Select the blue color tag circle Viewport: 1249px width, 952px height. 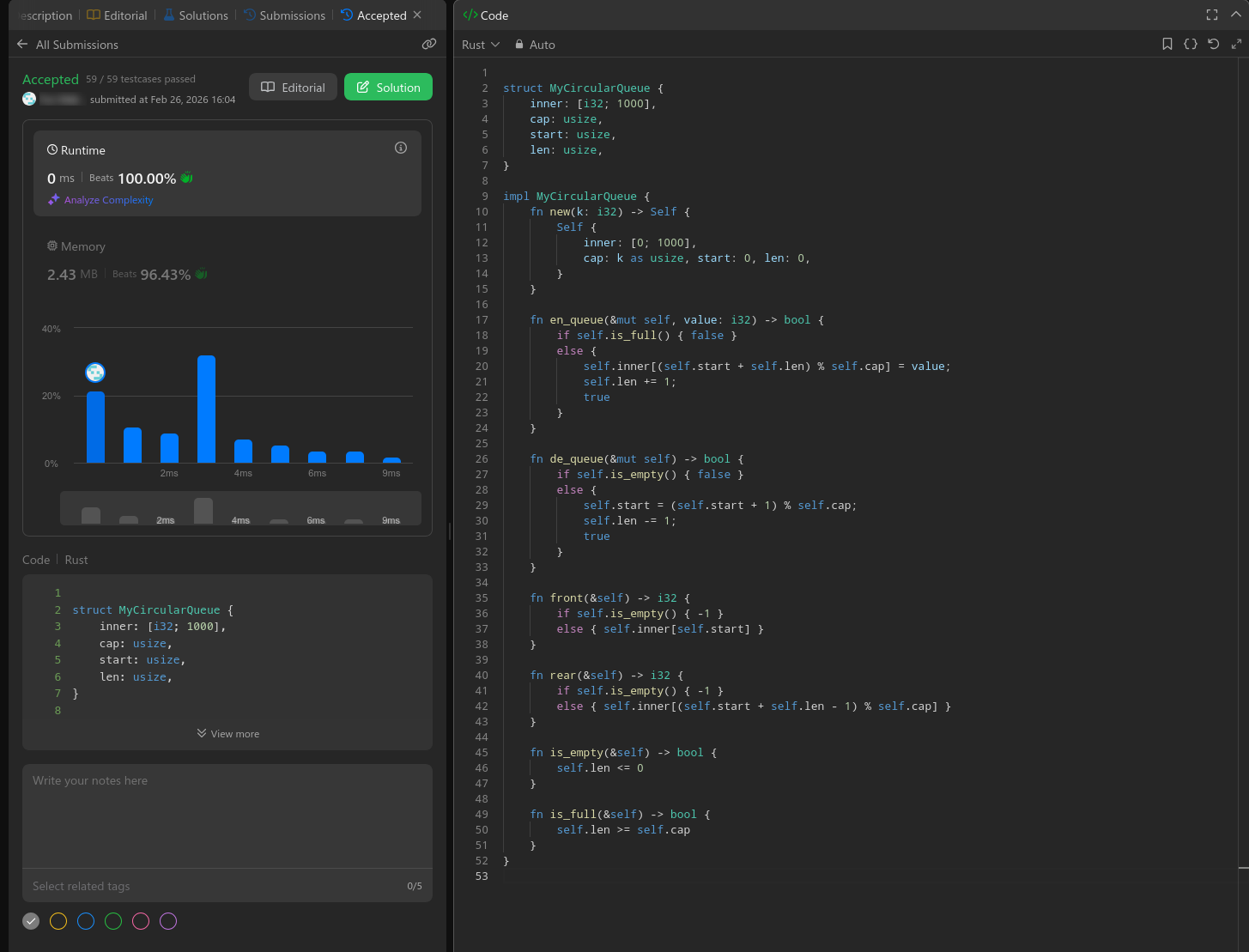point(86,921)
